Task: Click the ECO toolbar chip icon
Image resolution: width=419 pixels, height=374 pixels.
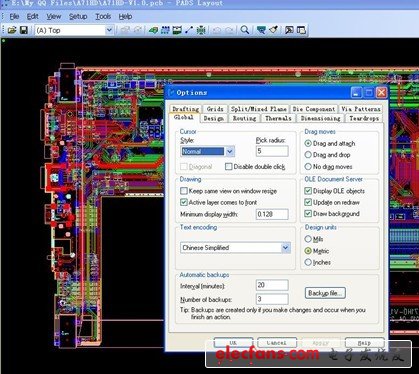Action: pos(201,30)
